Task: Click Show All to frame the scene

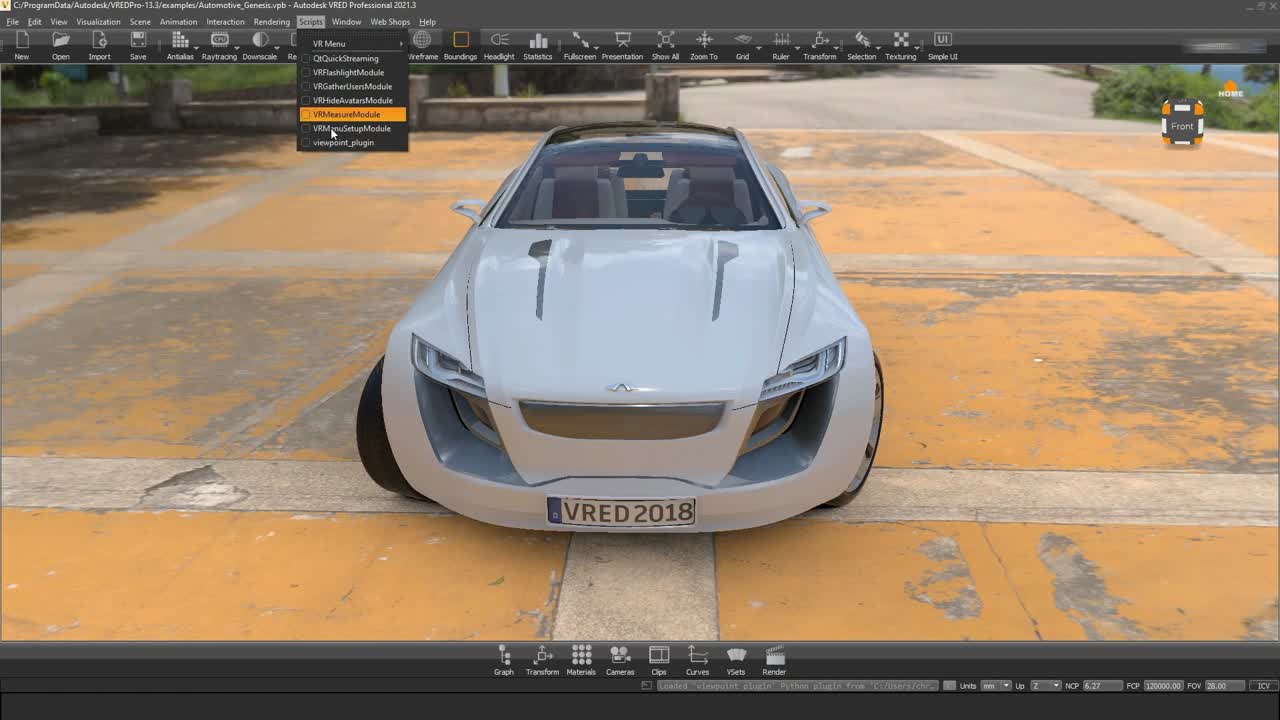Action: coord(665,45)
